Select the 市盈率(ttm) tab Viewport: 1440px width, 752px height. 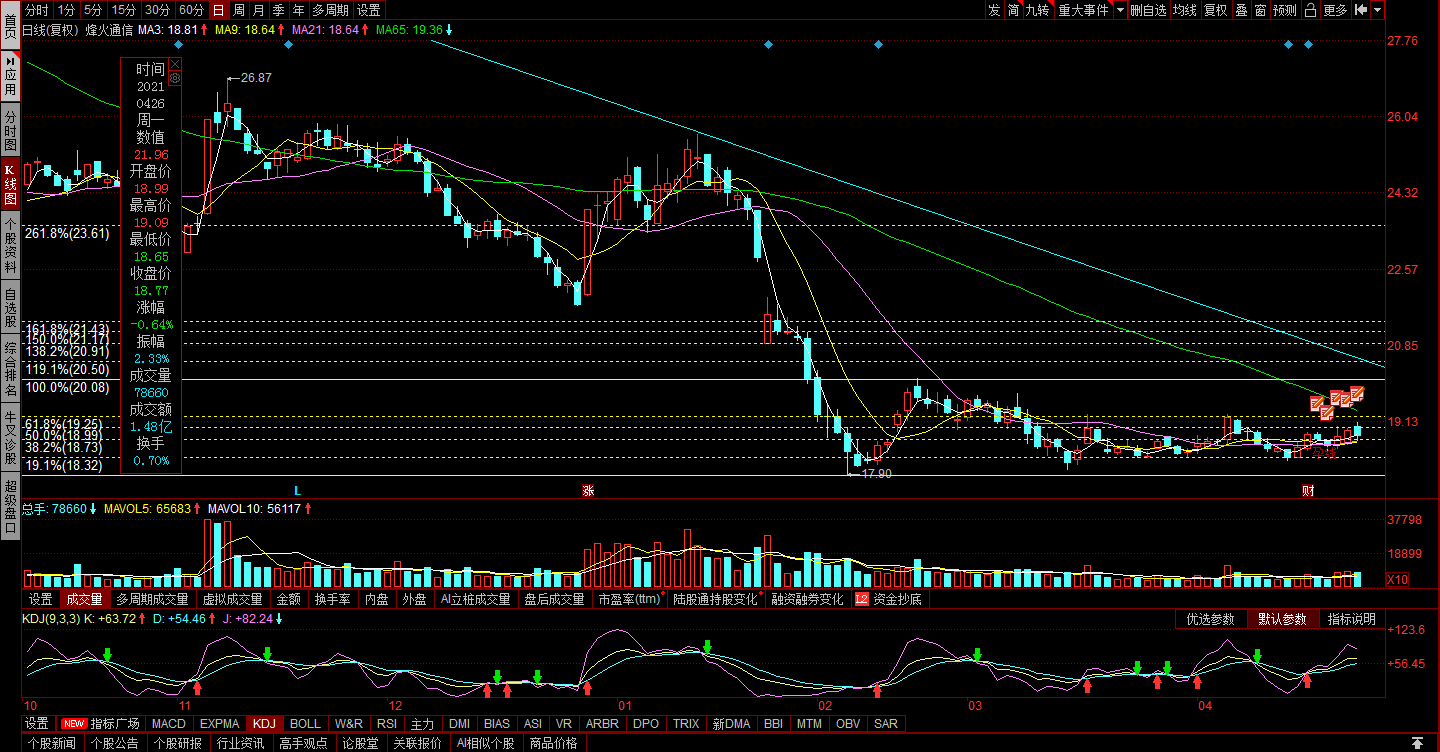click(x=631, y=600)
